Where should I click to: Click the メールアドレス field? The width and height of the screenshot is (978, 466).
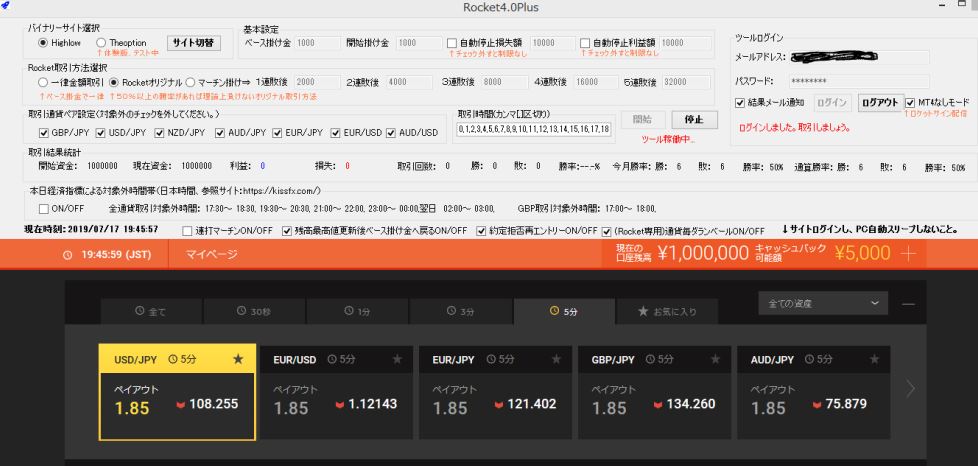(859, 57)
